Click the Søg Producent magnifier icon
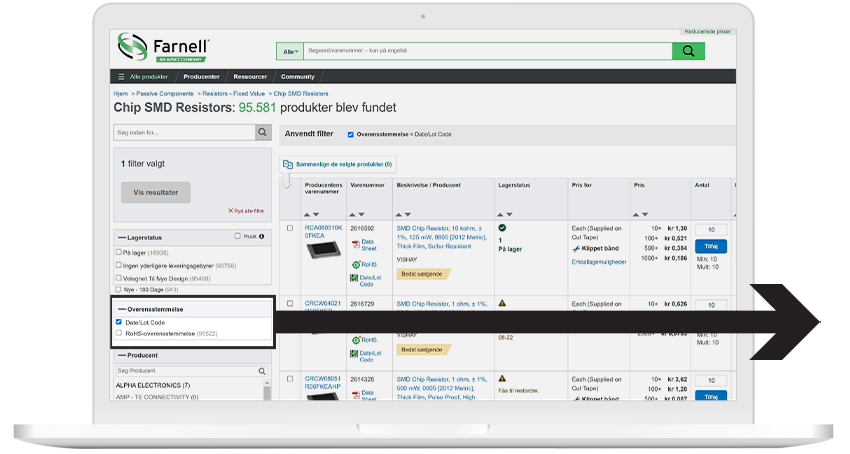Screen dimensions: 850x454 pos(262,371)
